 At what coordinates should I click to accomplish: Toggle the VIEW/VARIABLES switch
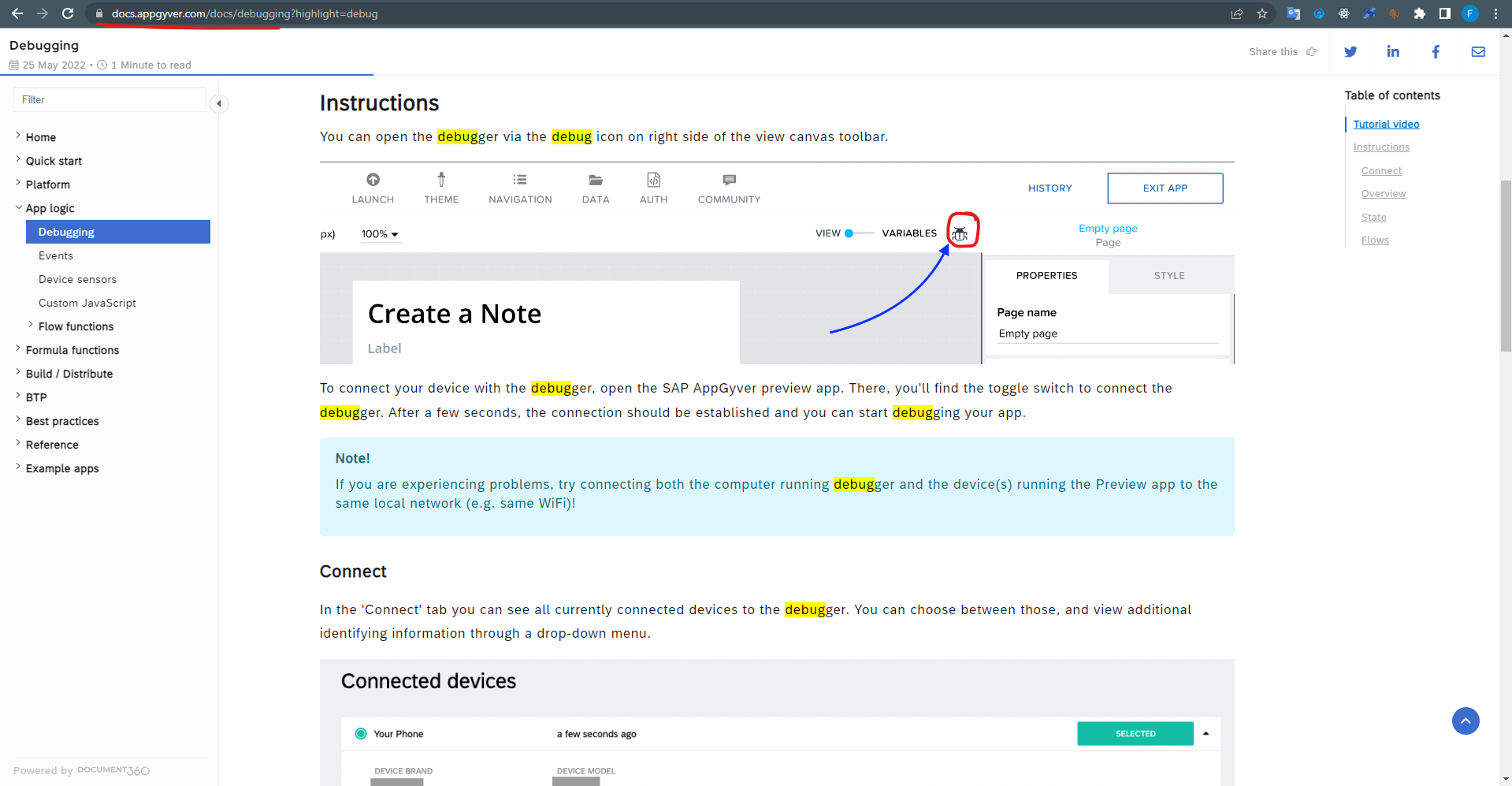859,233
